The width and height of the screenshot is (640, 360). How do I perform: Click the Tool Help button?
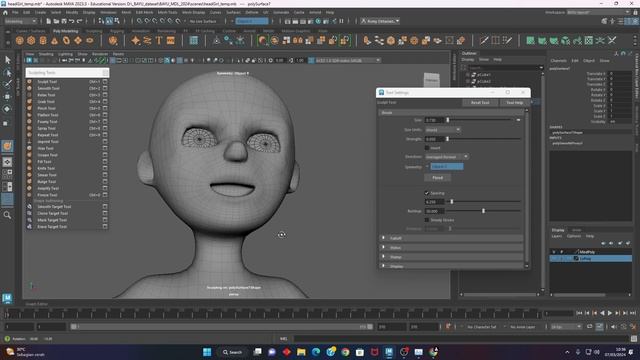click(x=515, y=102)
